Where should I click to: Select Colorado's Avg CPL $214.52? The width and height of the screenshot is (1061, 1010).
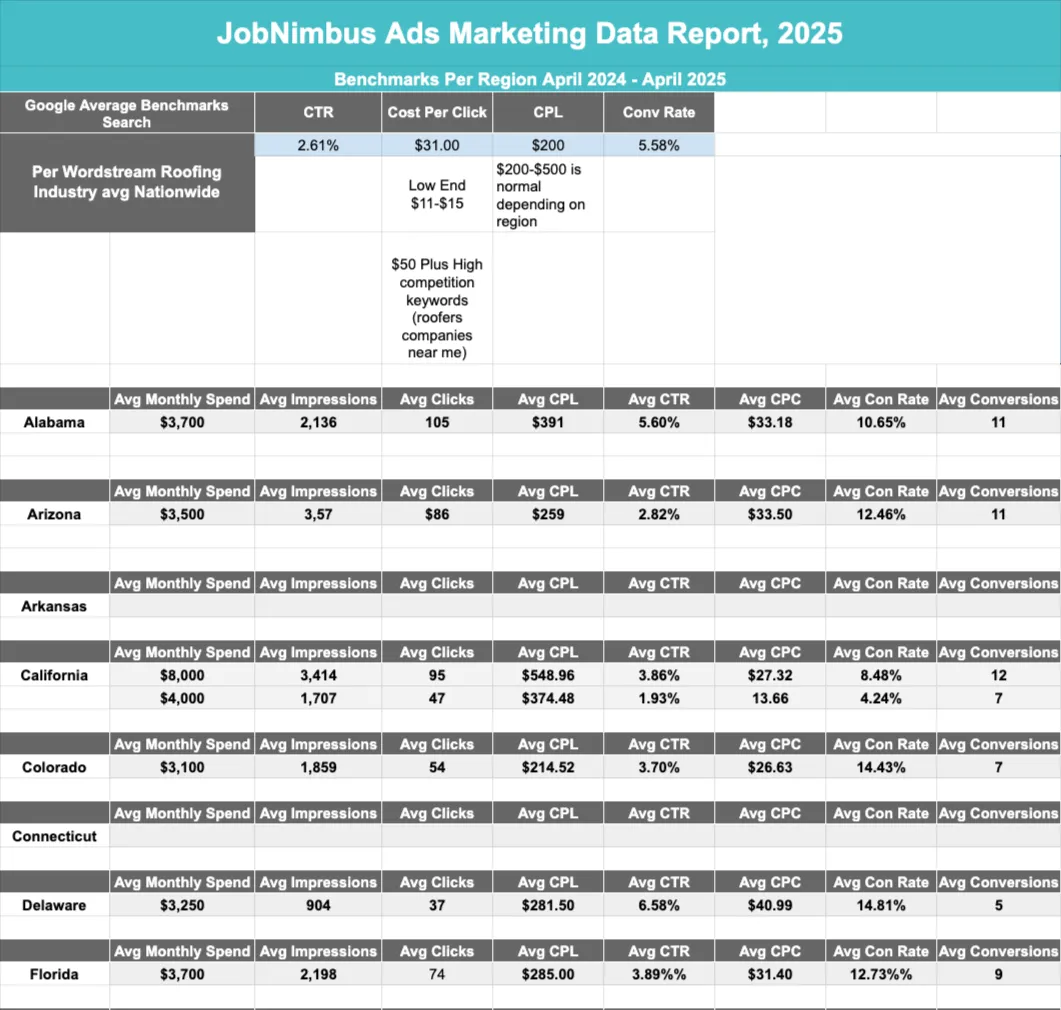548,767
